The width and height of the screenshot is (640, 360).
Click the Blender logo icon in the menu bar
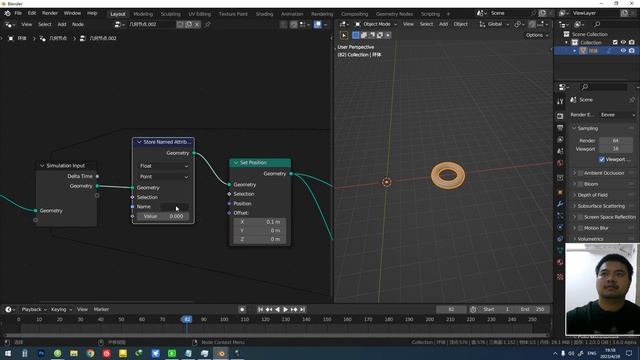[7, 13]
